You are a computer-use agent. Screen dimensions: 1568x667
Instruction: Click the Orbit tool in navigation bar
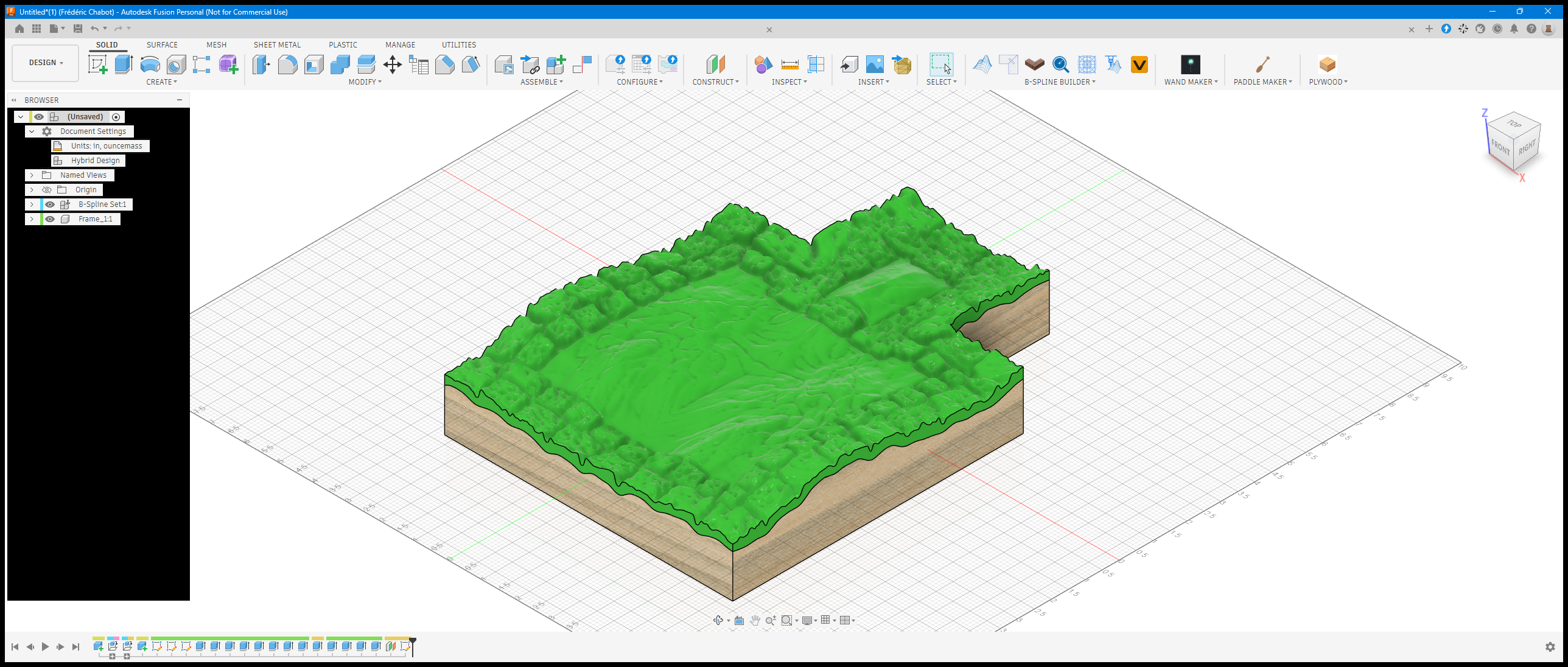pos(718,620)
